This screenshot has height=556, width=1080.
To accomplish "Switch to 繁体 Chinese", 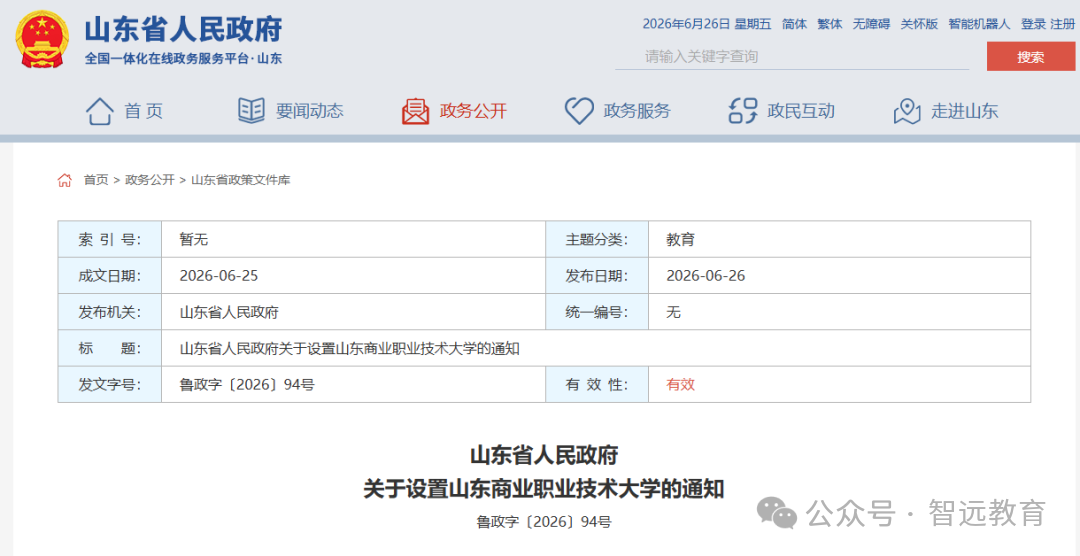I will 829,23.
